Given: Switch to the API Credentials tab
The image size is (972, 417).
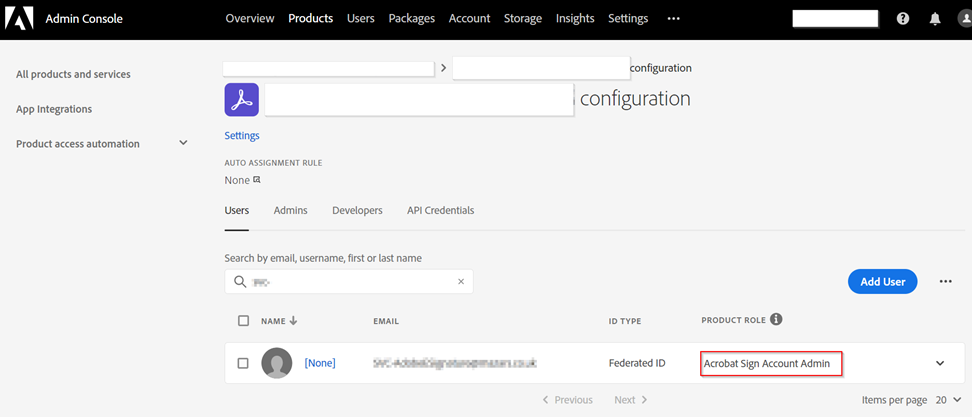Looking at the screenshot, I should coord(441,211).
